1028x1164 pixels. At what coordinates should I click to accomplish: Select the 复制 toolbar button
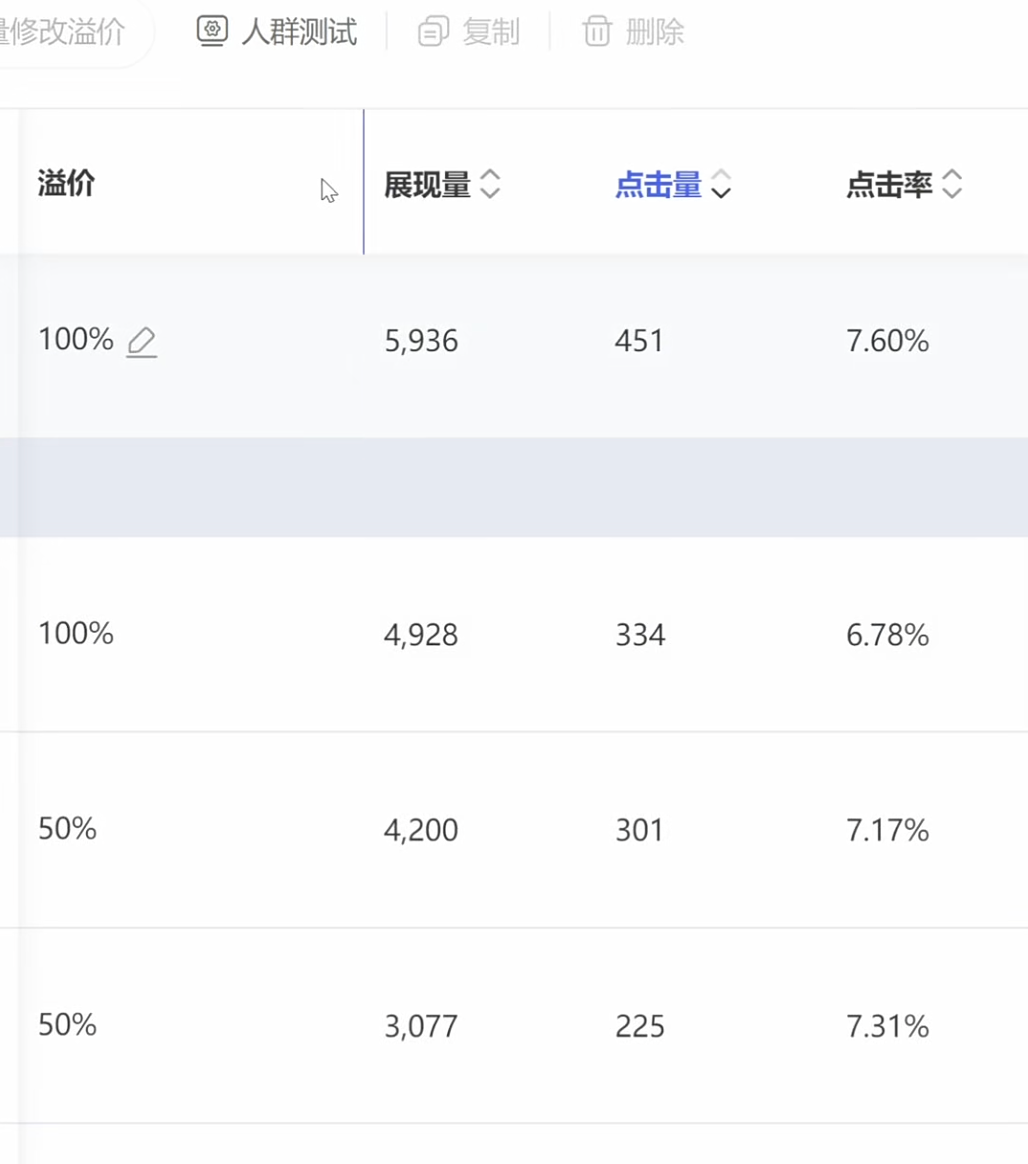coord(468,32)
